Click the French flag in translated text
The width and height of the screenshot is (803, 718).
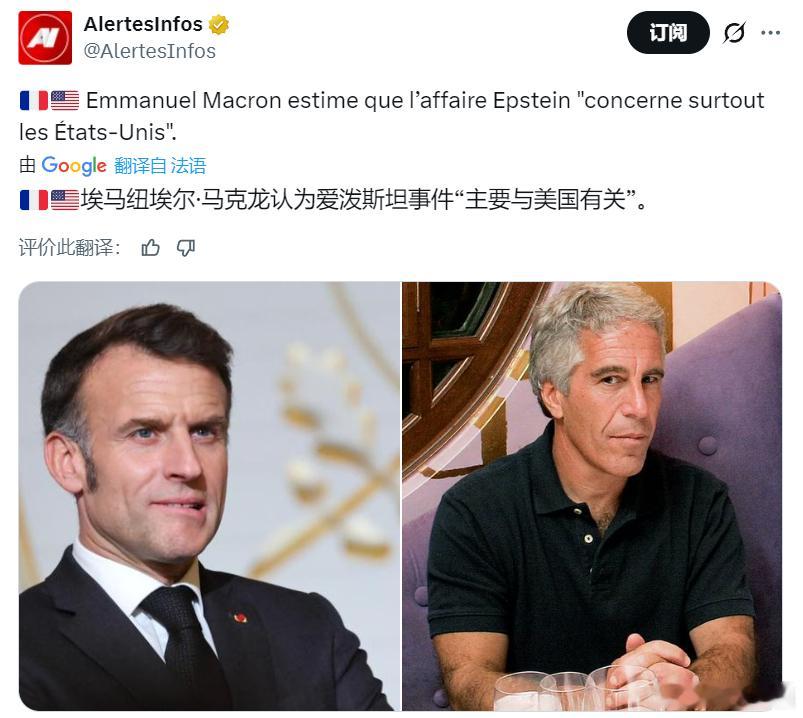[x=34, y=200]
